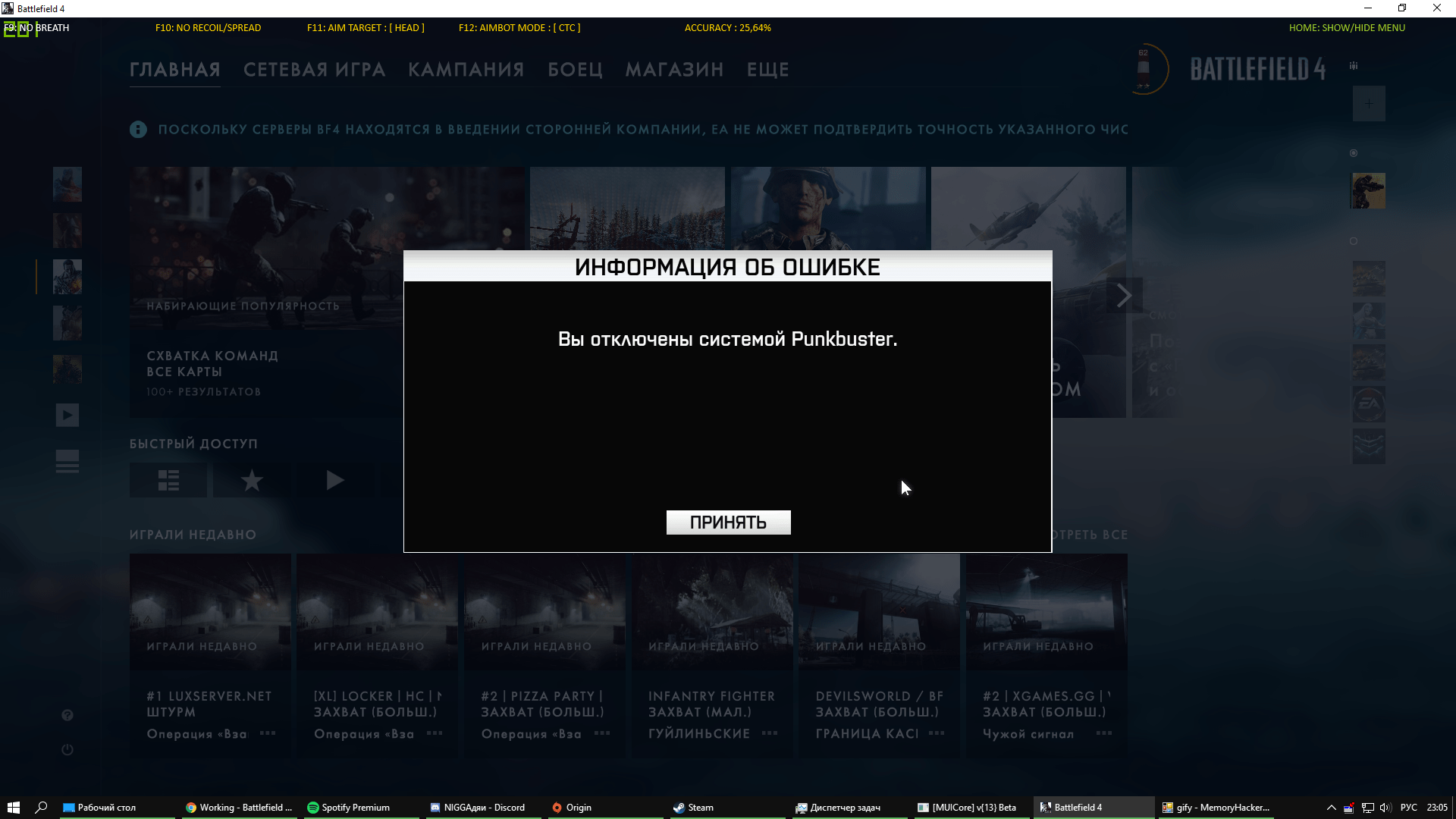
Task: Switch to Spotify Premium in taskbar
Action: tap(360, 808)
